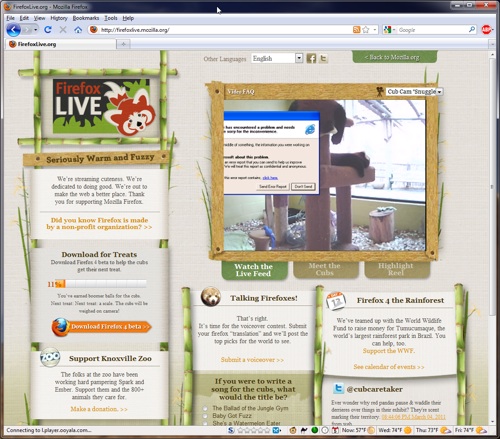Open the Cub Cam camera selector dropdown
The height and width of the screenshot is (439, 500).
(414, 91)
